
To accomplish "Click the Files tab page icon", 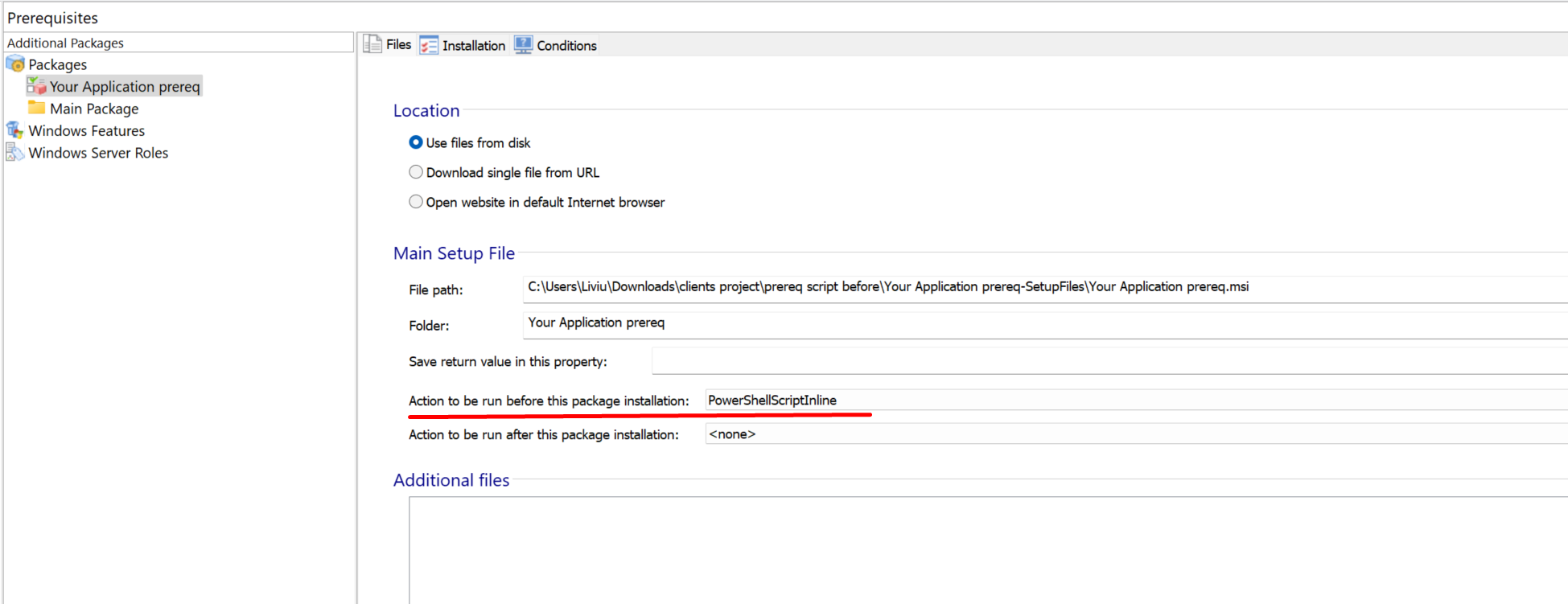I will 372,44.
